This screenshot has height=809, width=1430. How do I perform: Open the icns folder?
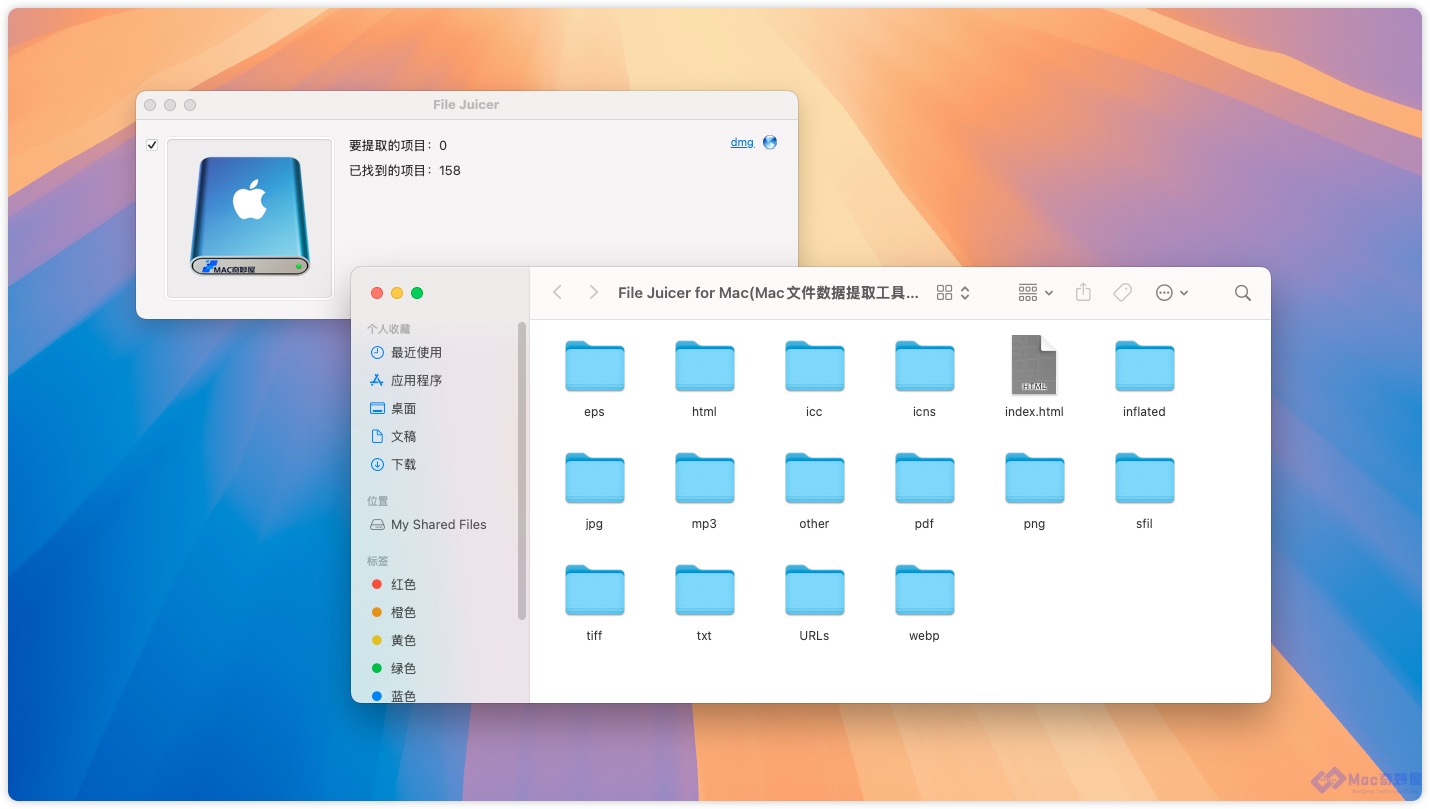(924, 366)
